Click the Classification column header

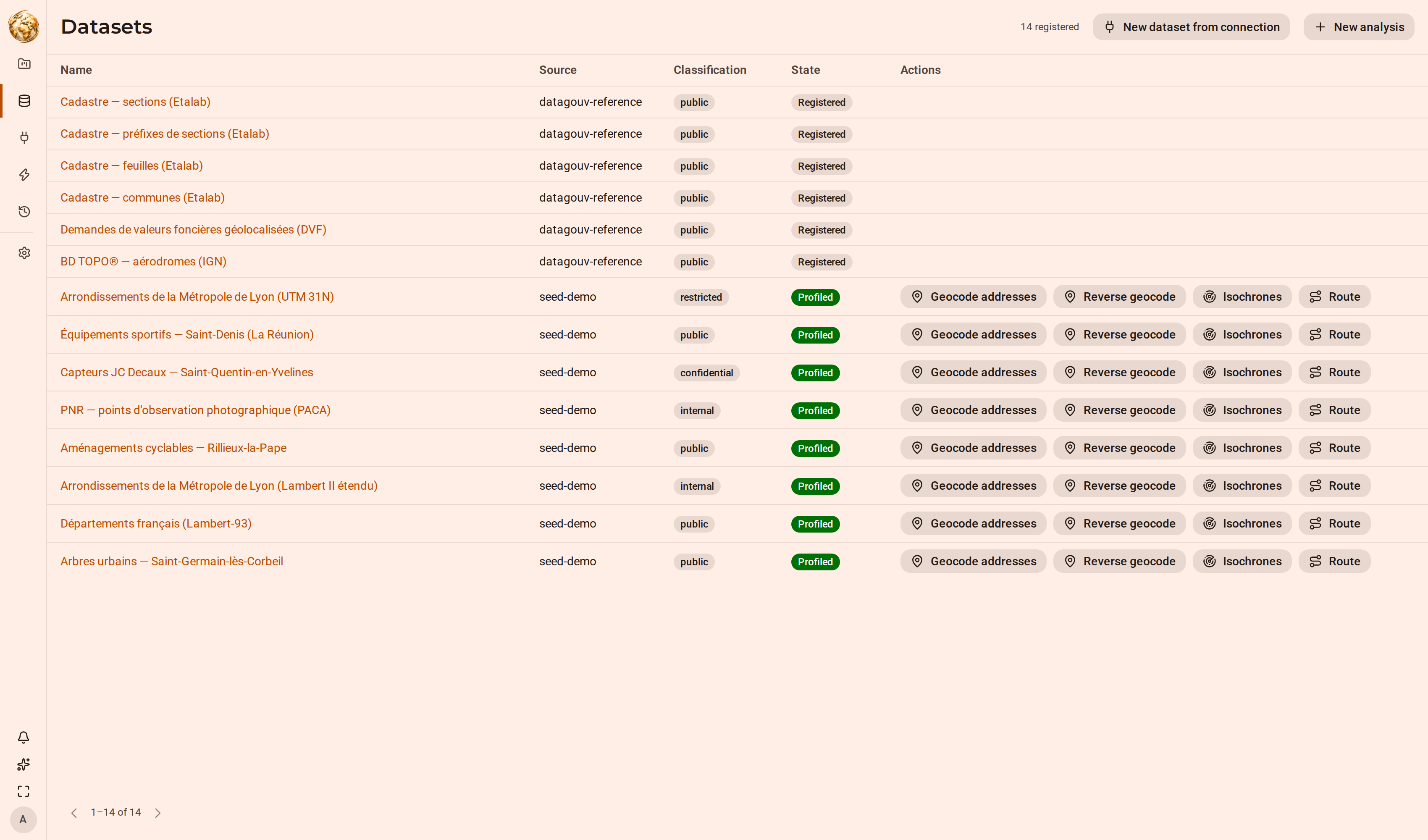[x=709, y=70]
